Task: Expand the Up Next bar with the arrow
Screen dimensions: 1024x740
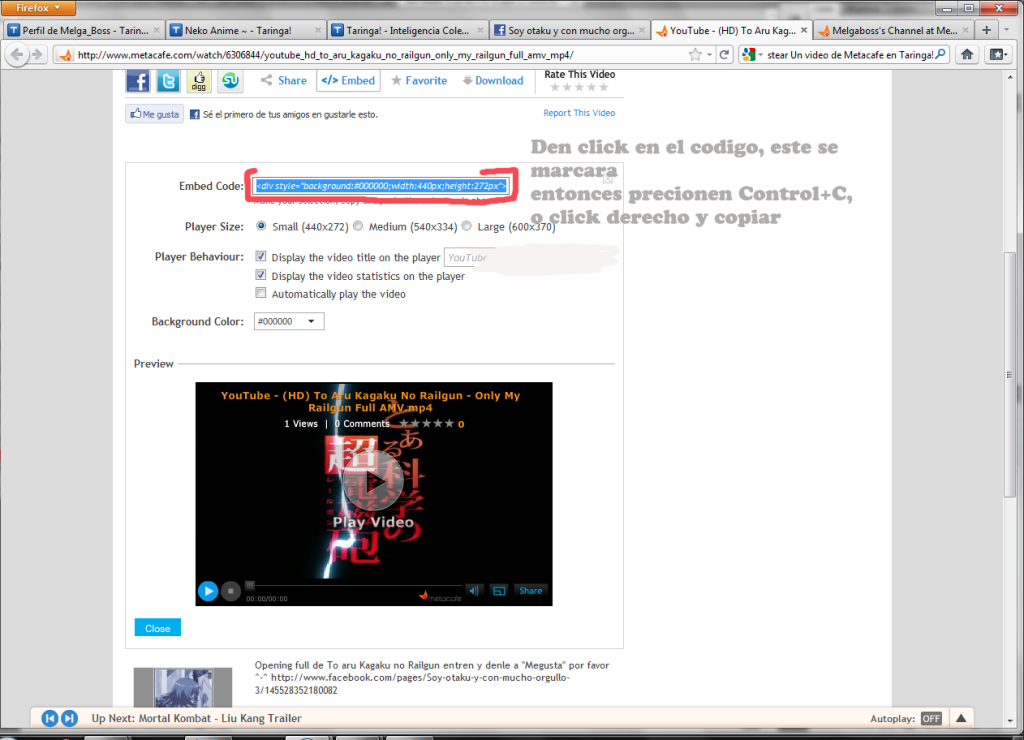Action: point(961,718)
